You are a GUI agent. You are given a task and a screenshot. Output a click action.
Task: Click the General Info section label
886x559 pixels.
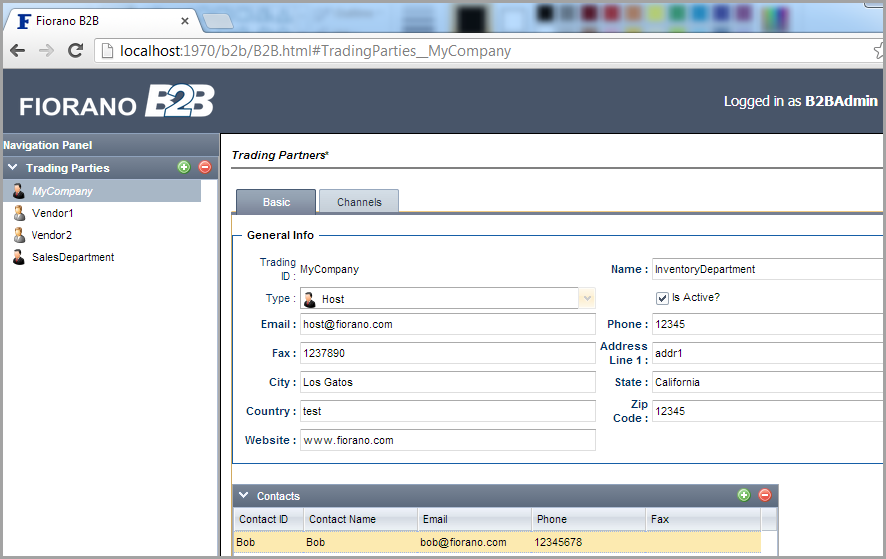click(x=280, y=235)
